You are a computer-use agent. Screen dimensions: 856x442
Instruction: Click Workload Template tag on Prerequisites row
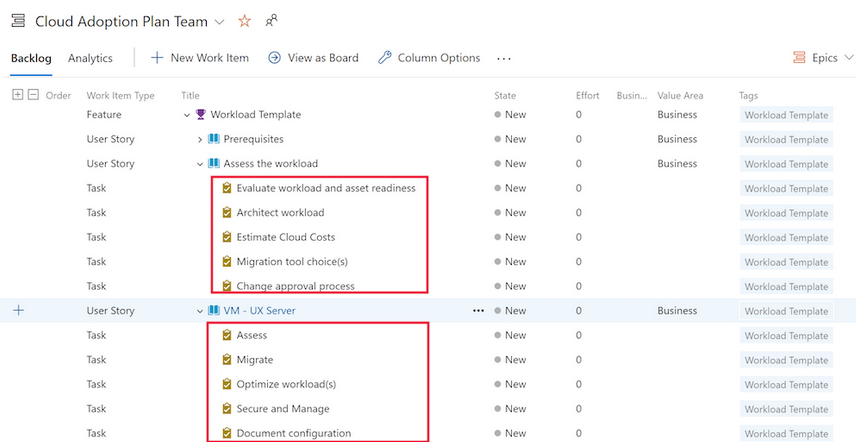786,140
